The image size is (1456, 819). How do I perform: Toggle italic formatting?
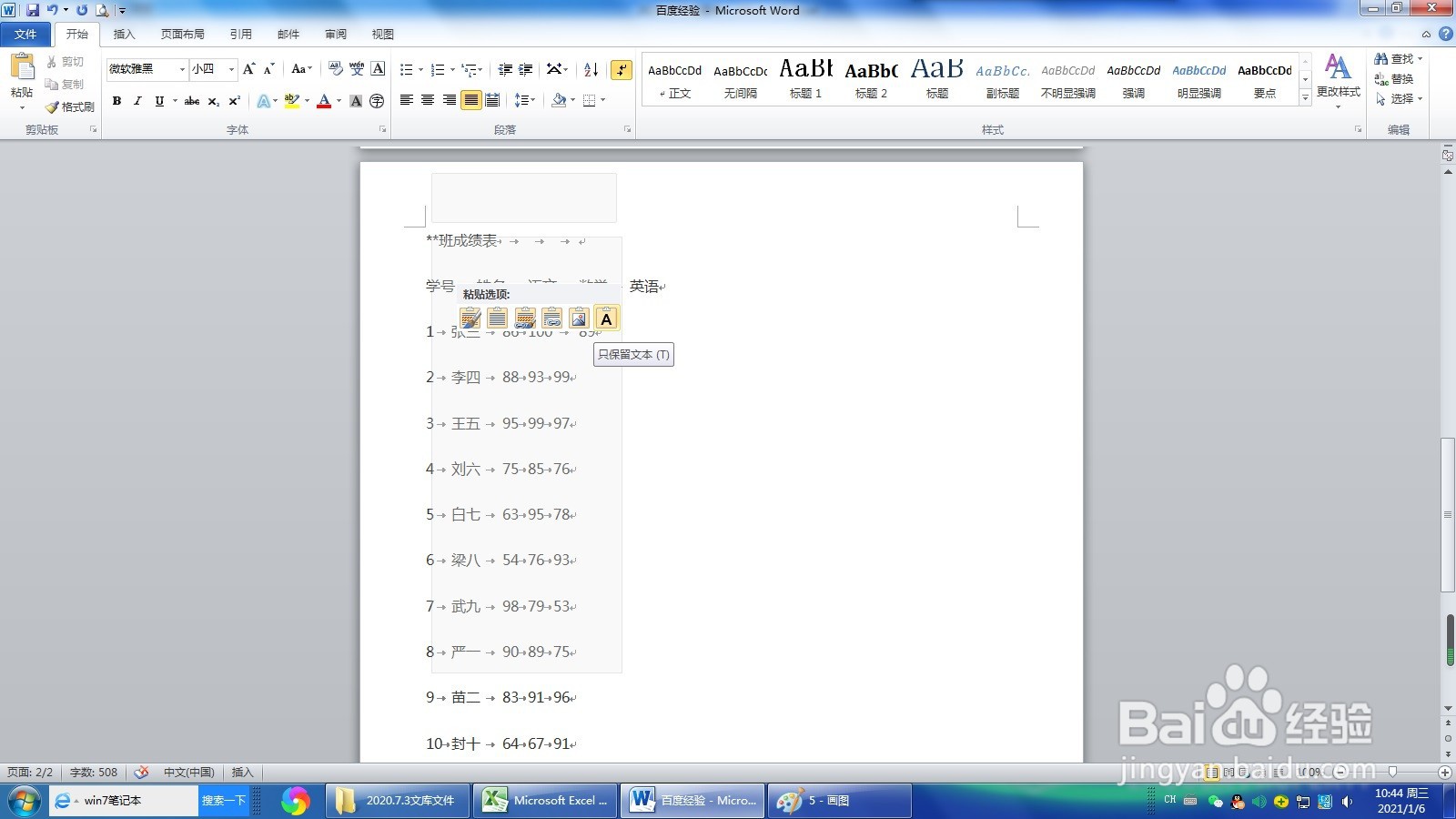coord(137,101)
